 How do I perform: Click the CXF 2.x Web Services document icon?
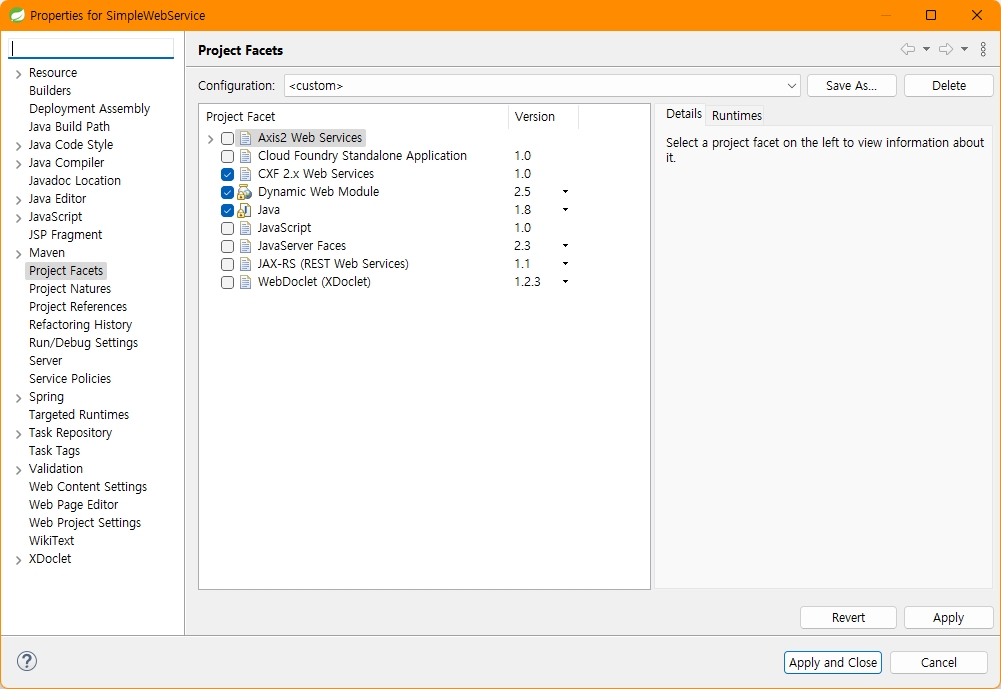click(x=245, y=174)
